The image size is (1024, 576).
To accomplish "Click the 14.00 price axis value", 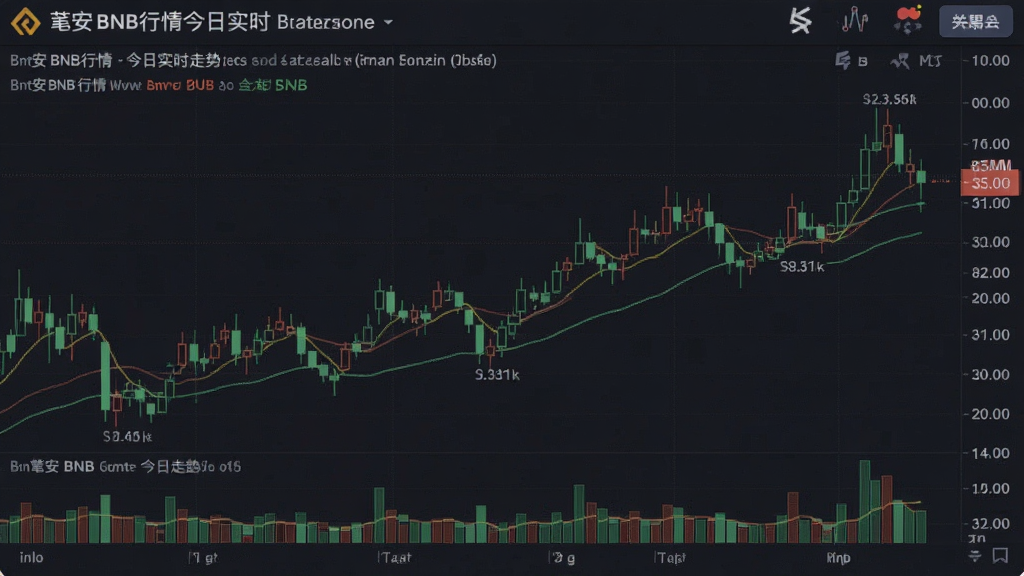I will (x=990, y=453).
